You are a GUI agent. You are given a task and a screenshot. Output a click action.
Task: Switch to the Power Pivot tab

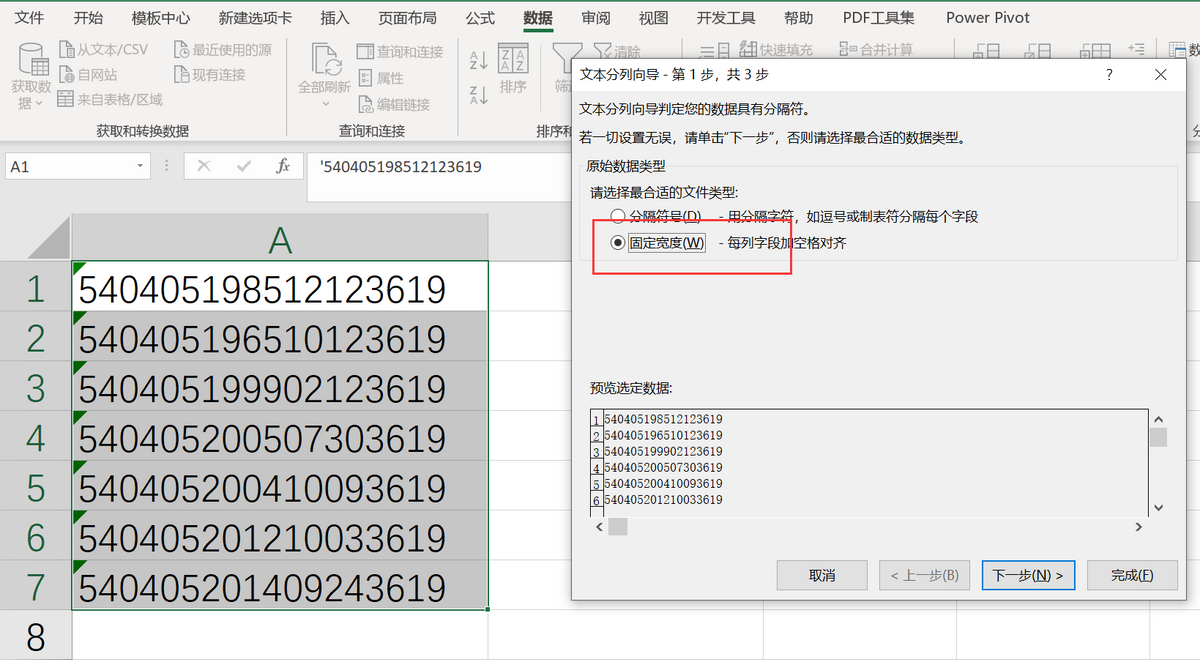pos(988,18)
